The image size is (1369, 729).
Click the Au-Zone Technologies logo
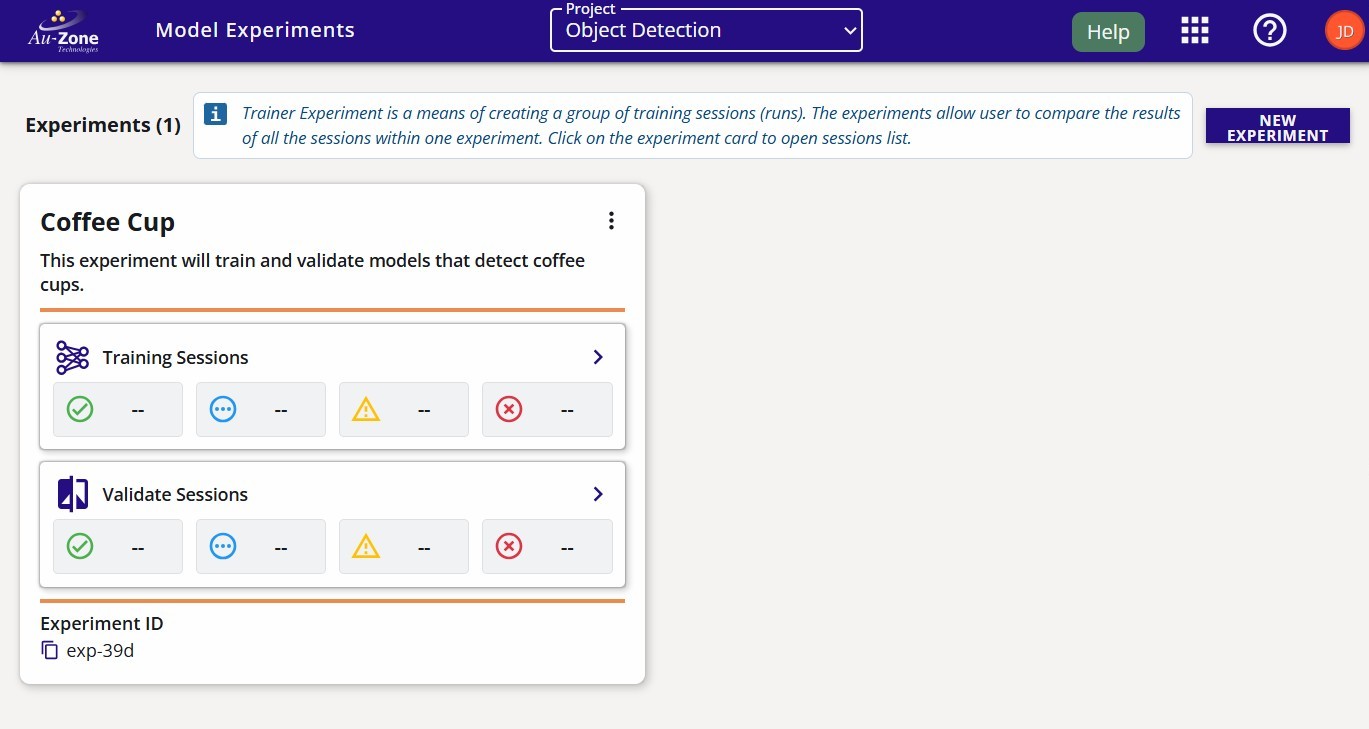[63, 31]
